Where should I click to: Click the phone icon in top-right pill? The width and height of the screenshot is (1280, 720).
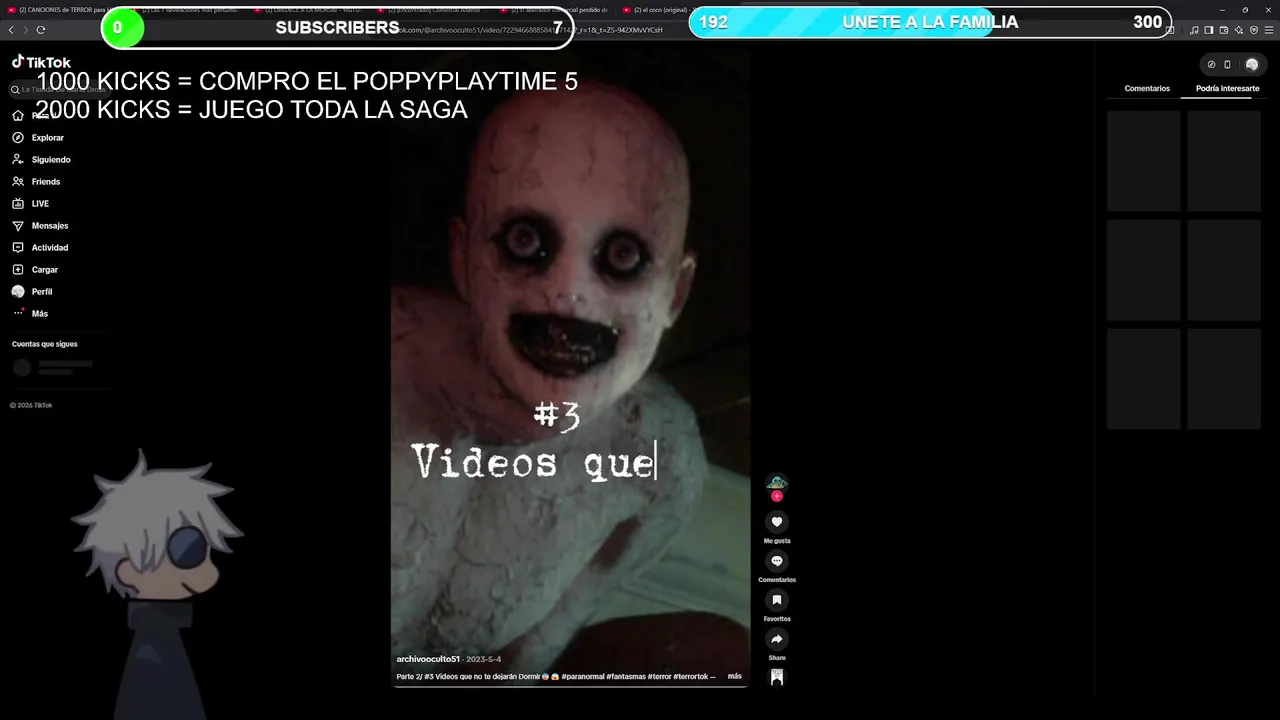tap(1227, 65)
